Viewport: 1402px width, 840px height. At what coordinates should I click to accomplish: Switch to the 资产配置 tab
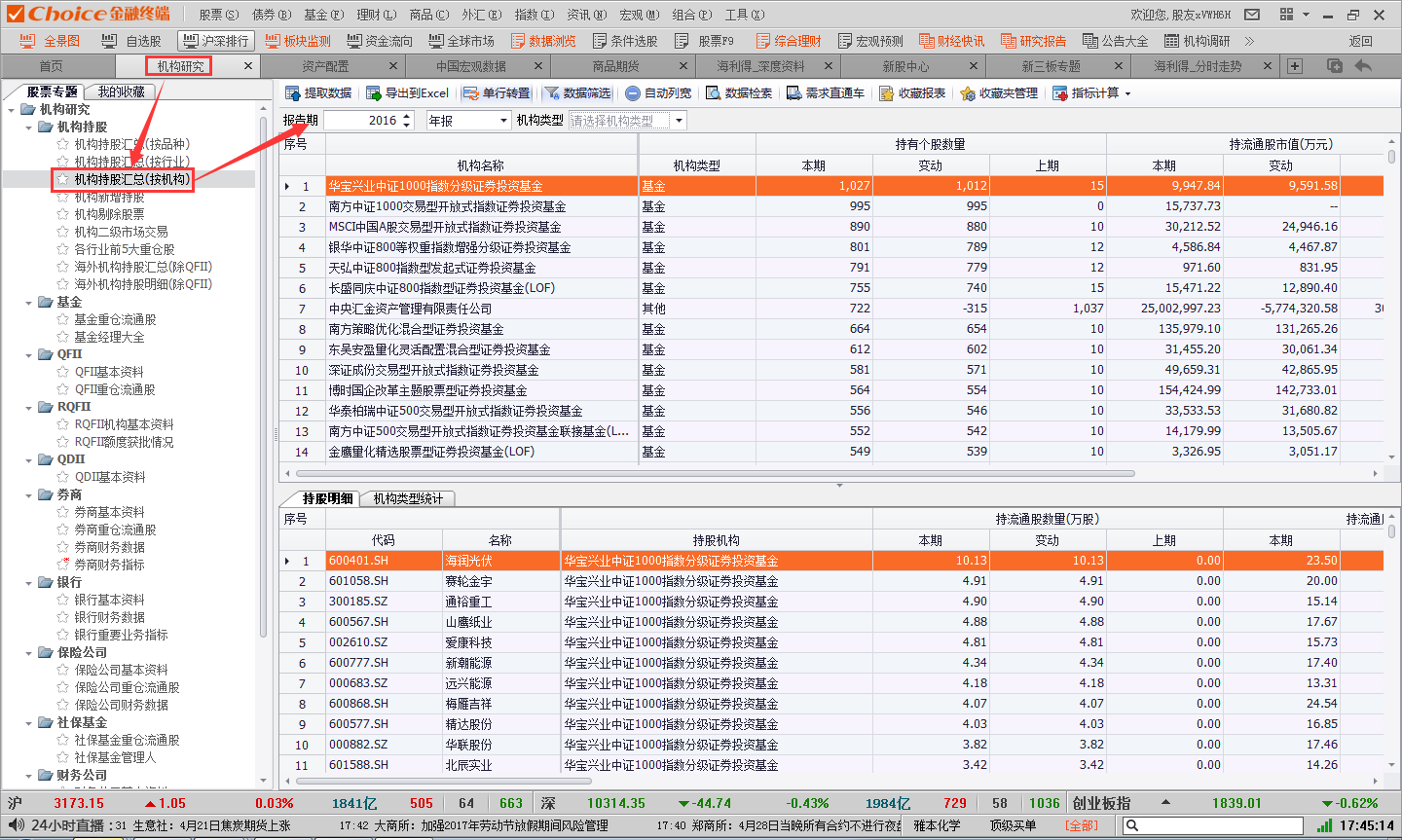tap(325, 66)
